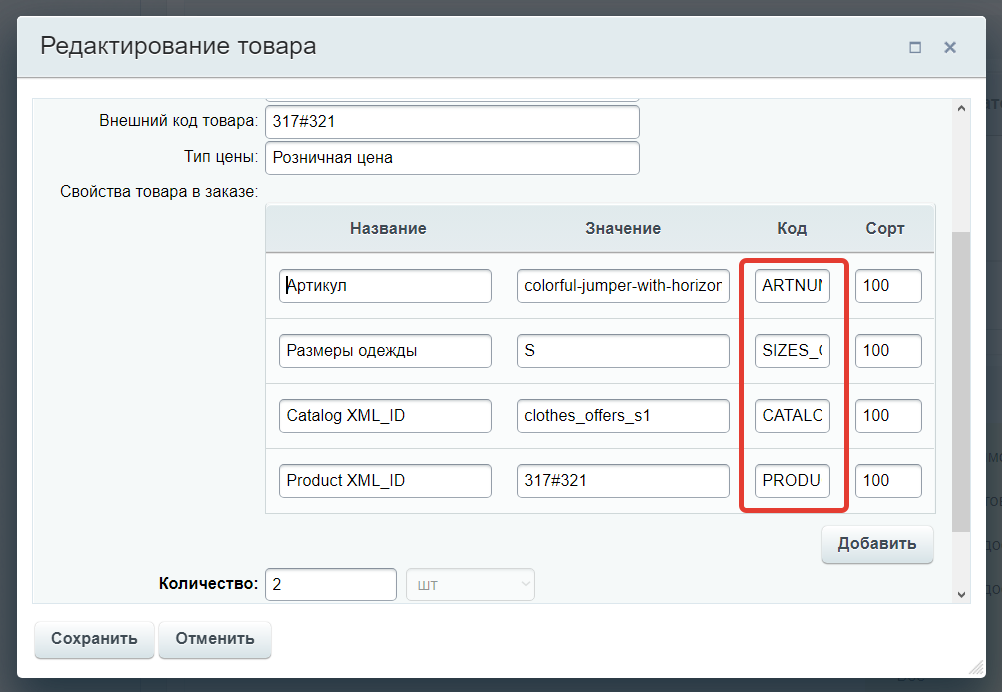Edit sort field in Catalog XML_ID row
Viewport: 1002px width, 692px height.
pyautogui.click(x=888, y=416)
